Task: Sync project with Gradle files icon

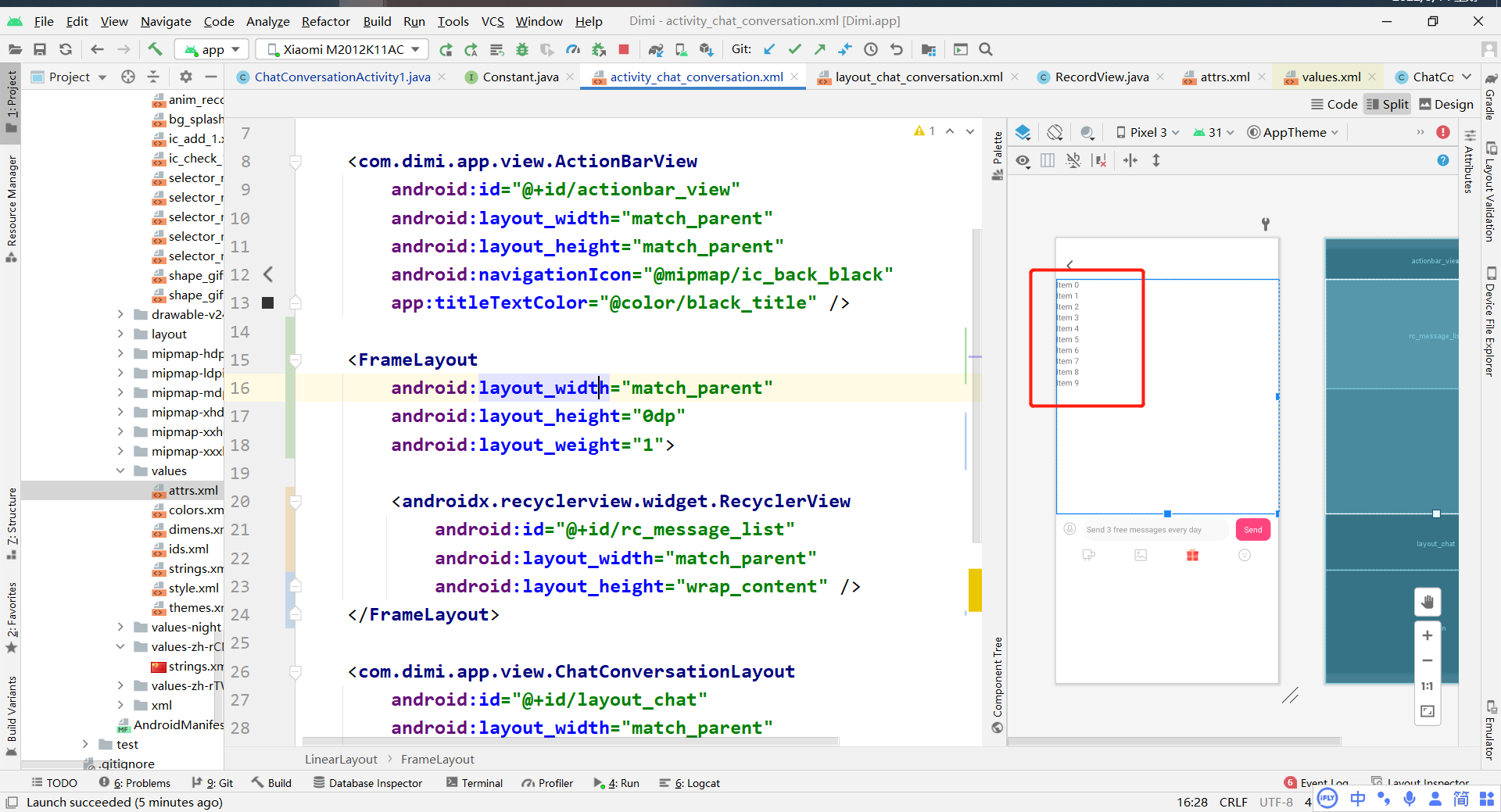Action: click(655, 49)
